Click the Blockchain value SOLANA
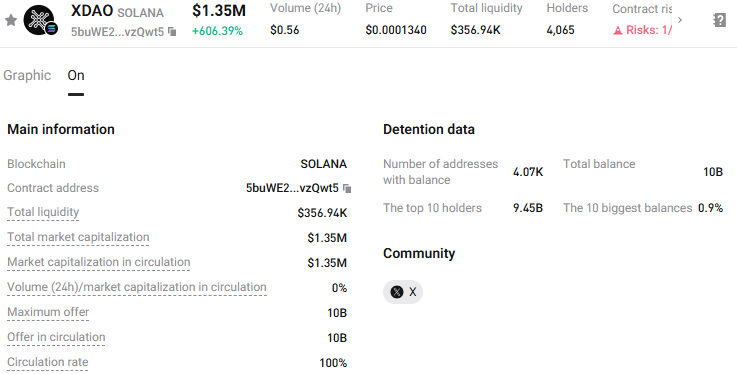Viewport: 737px width, 374px height. coord(323,164)
